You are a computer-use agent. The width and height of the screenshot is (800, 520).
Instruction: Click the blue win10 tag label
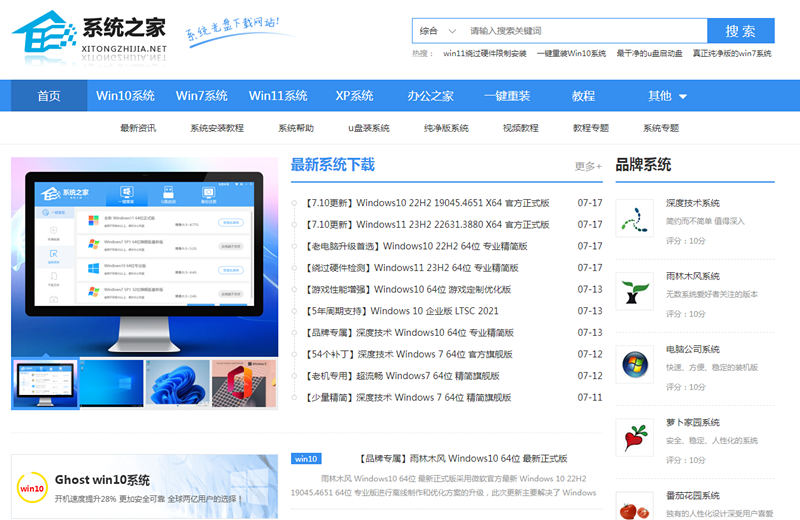tap(306, 459)
